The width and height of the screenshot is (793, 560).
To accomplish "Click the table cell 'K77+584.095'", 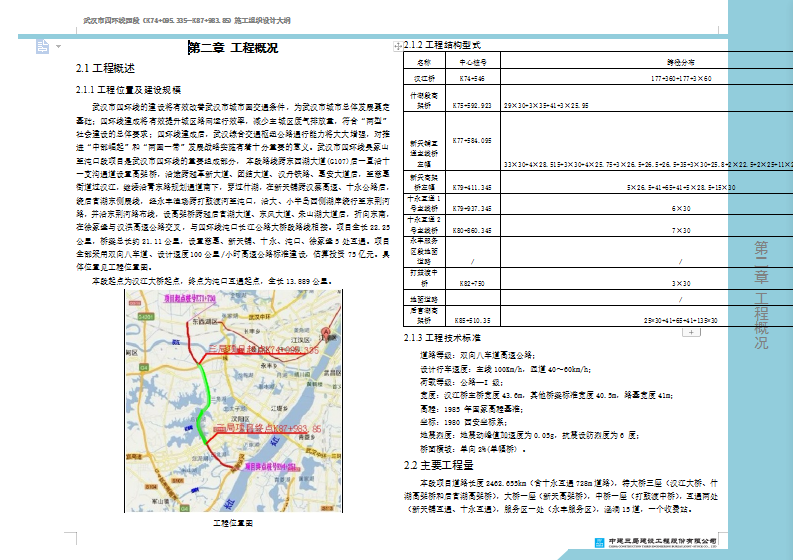I will tap(472, 141).
